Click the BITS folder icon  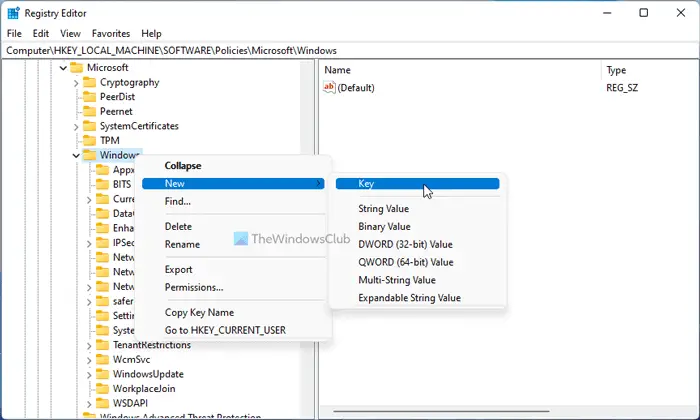(103, 184)
